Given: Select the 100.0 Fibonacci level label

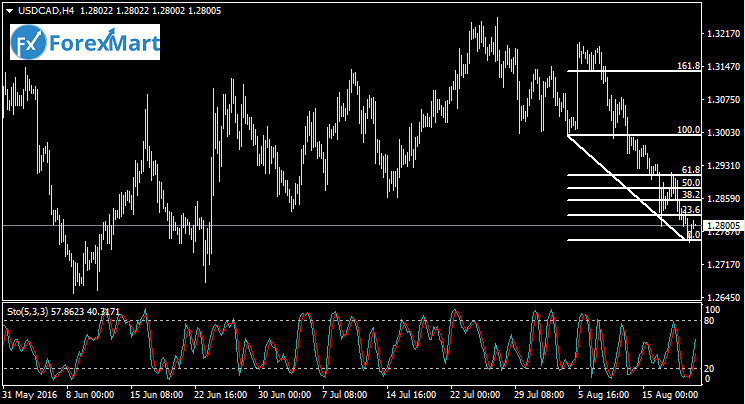Looking at the screenshot, I should [x=688, y=129].
